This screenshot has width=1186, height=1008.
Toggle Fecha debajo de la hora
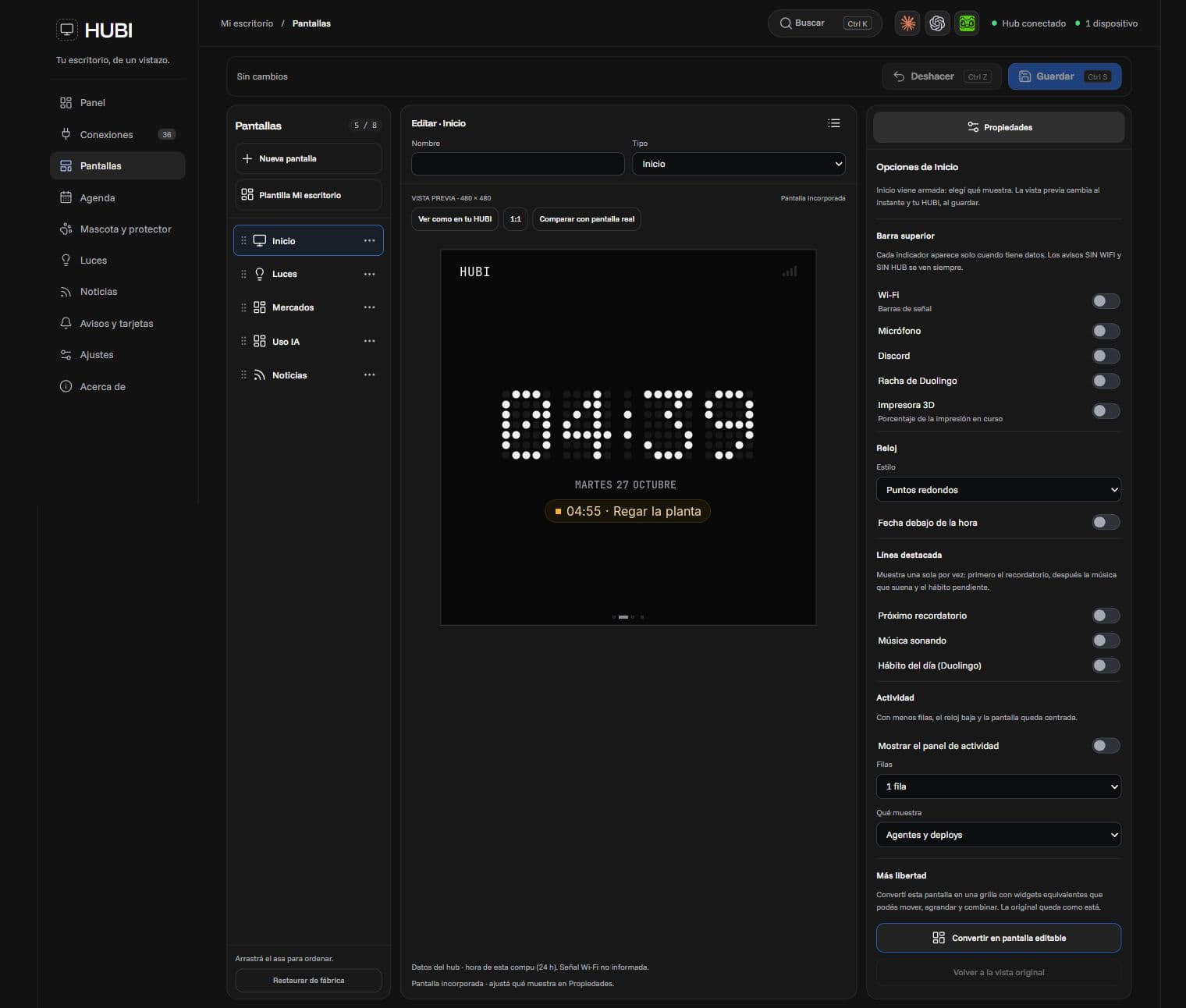(1106, 522)
